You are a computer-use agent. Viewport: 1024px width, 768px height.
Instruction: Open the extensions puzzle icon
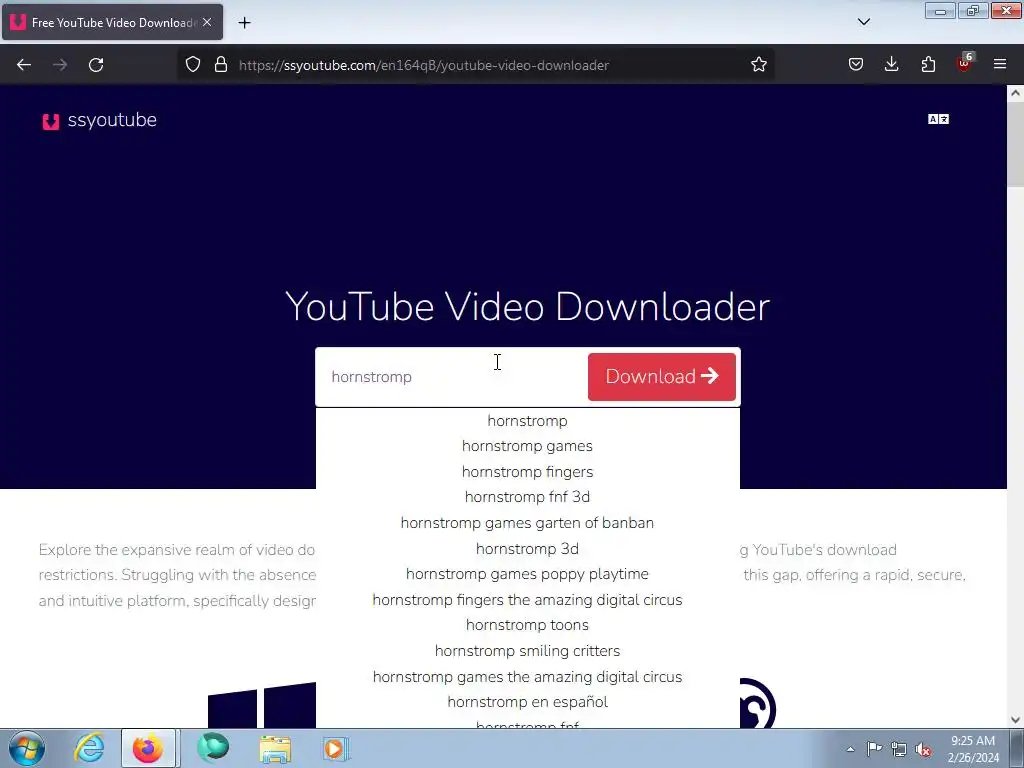click(x=928, y=65)
